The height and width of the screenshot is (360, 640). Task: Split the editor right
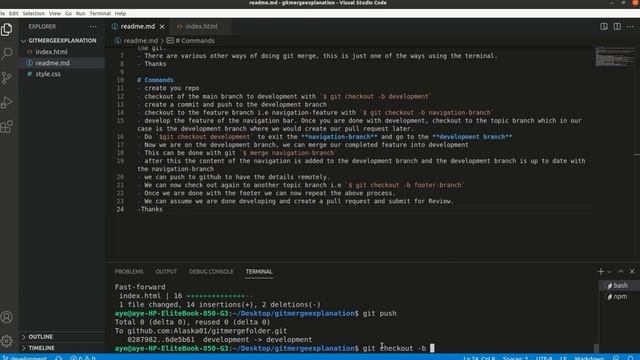[617, 27]
